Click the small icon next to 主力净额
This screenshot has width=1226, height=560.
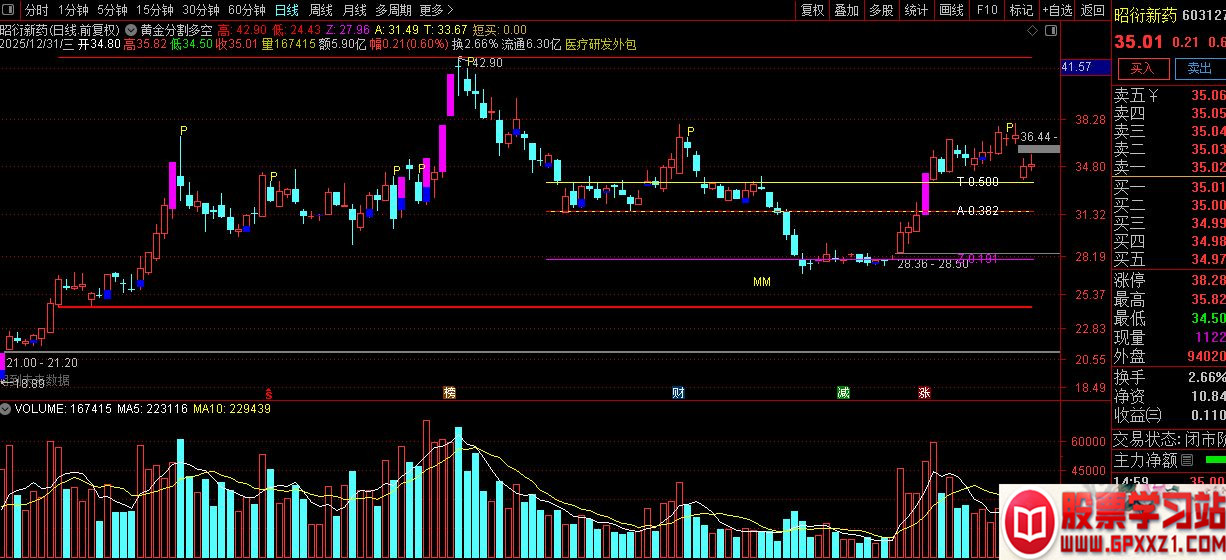tap(1187, 460)
